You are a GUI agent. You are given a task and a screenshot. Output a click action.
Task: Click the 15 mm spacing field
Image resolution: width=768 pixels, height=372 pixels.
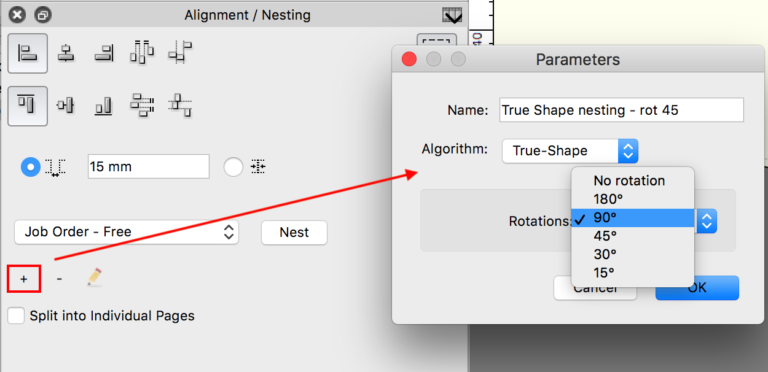click(148, 167)
